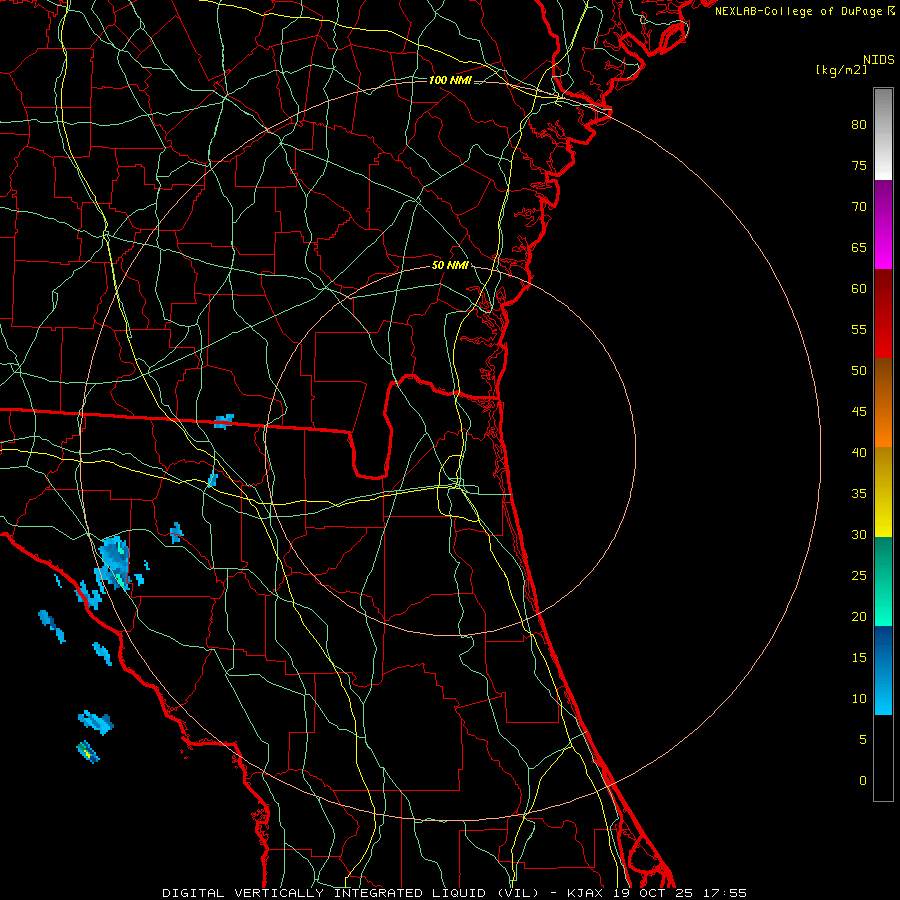Screen dimensions: 900x900
Task: Click the scale value 30
Action: click(x=859, y=534)
